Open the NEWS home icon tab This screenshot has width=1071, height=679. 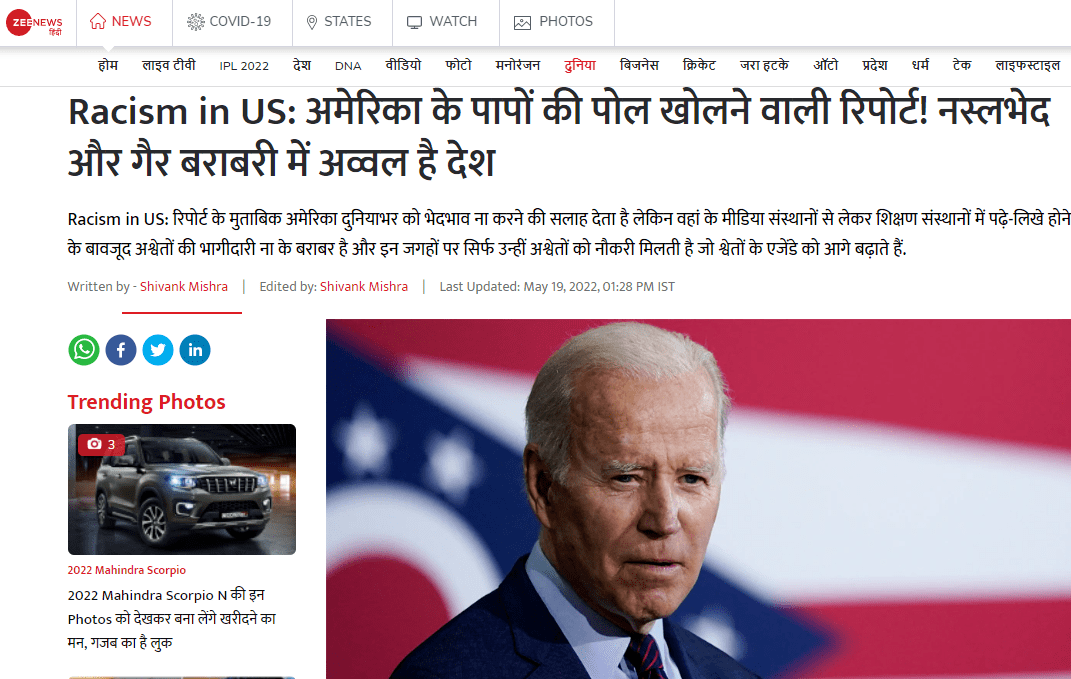121,22
